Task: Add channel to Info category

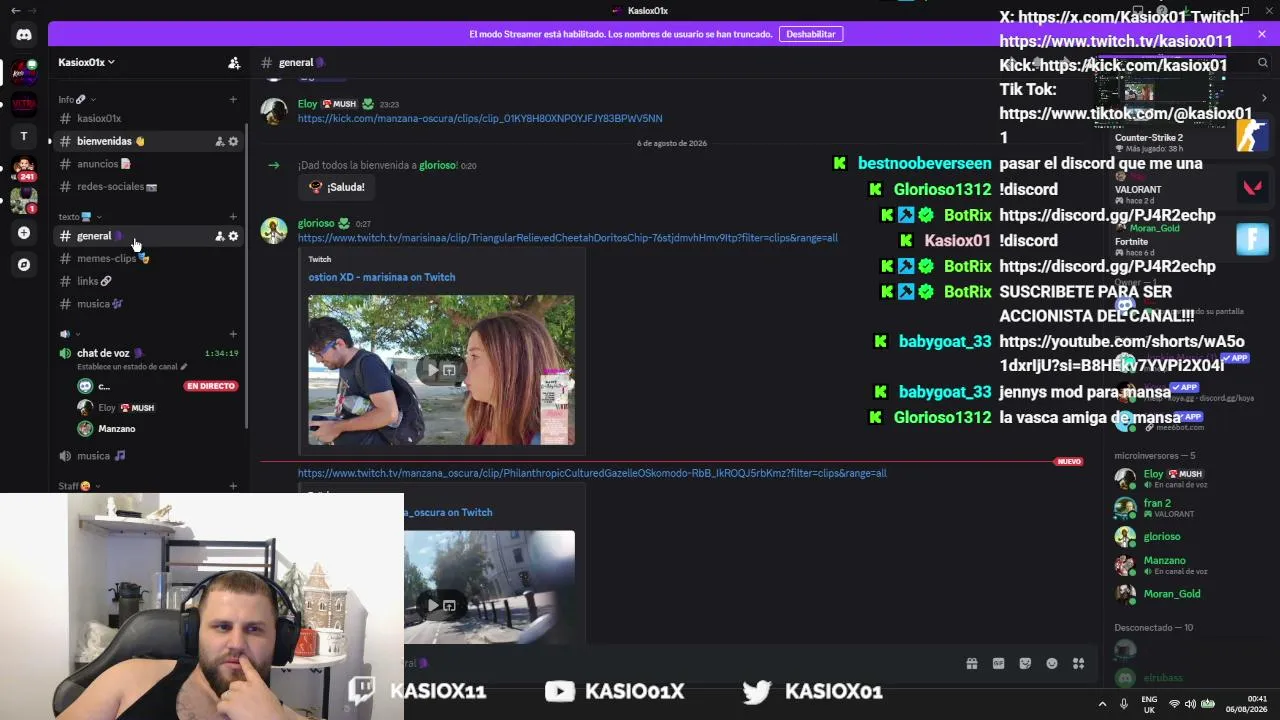Action: (233, 99)
